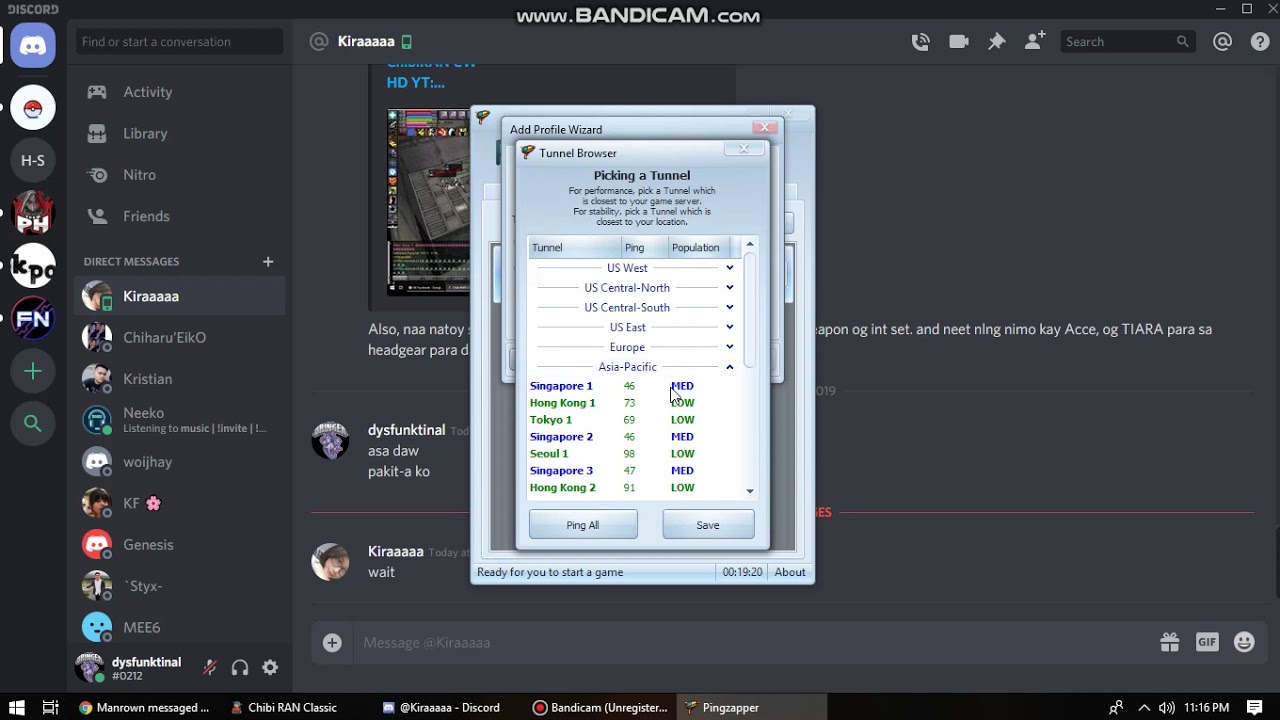Switch to Bandicam taskbar item
Screen dimensions: 1280x720
coord(600,707)
